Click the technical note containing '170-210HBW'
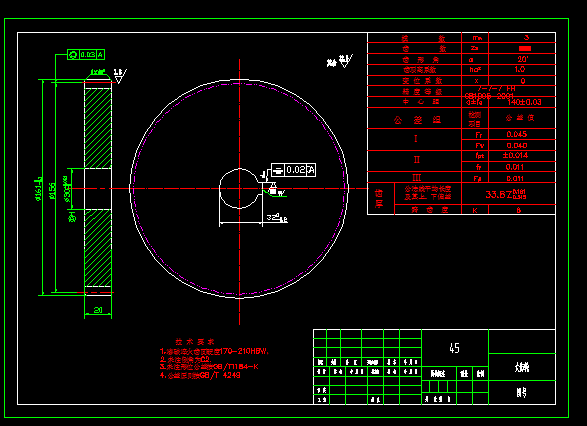The height and width of the screenshot is (426, 587). click(x=214, y=351)
